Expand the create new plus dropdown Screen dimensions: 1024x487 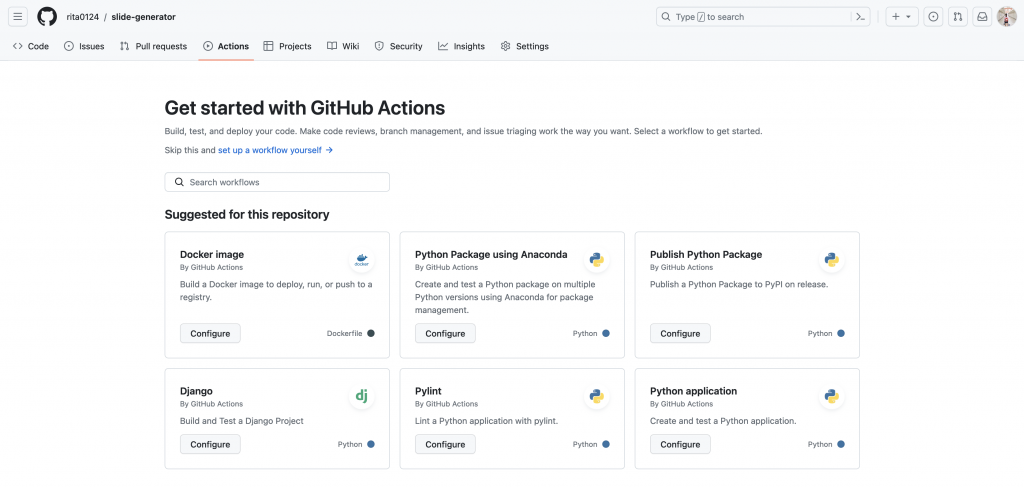coord(901,17)
